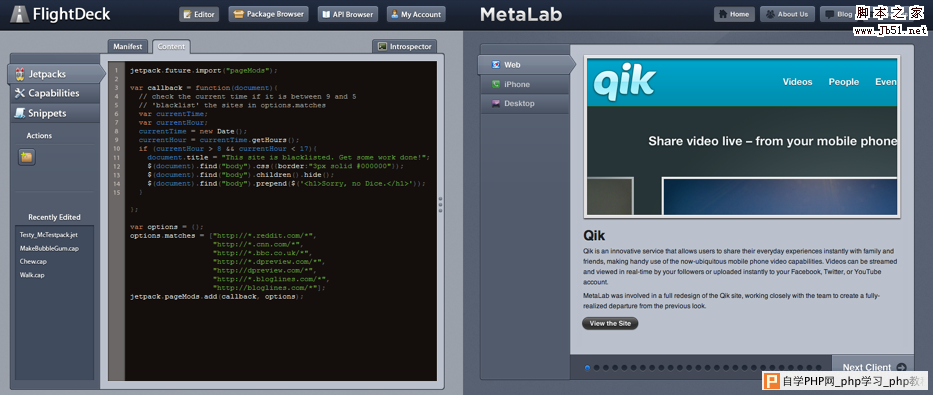
Task: Select the Desktop category in MetaLab
Action: point(524,104)
